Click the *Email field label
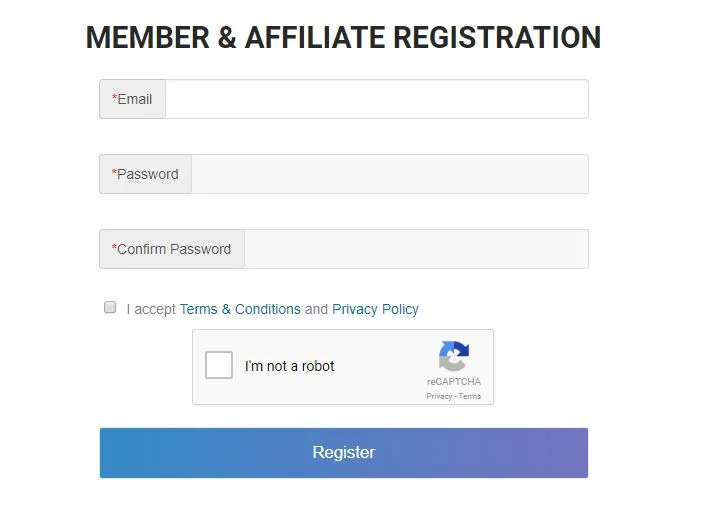The image size is (708, 511). [132, 99]
